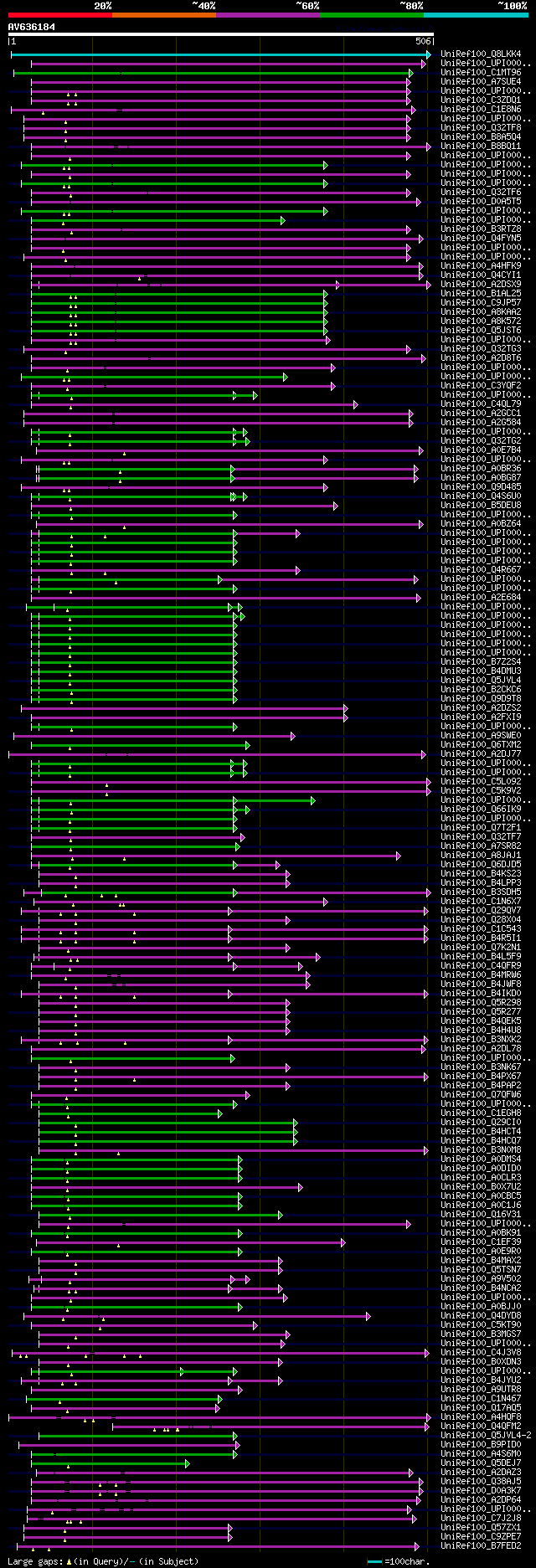Select the UniRef100_Q32TG3 label
Viewport: 536px width, 1568px height.
click(x=481, y=349)
